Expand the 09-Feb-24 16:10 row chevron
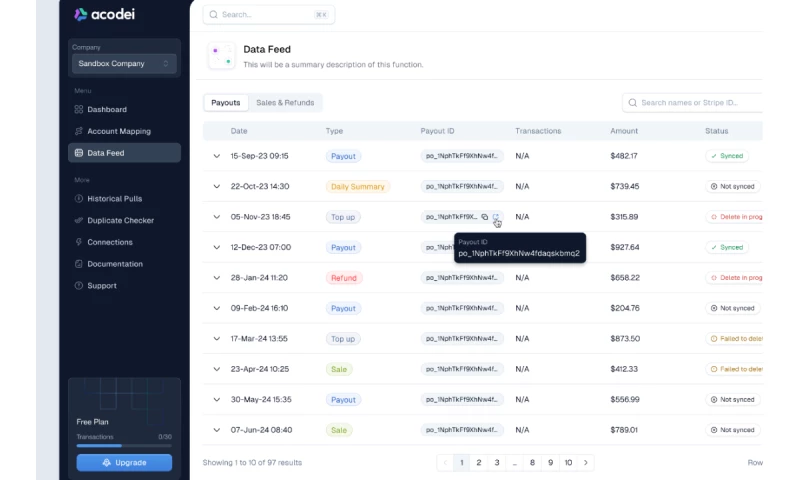Viewport: 800px width, 480px height. click(x=216, y=309)
